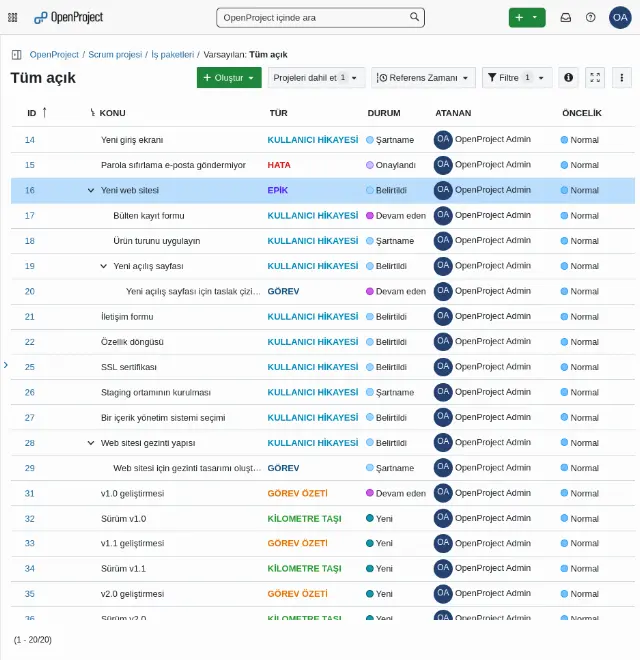Click the hierarchy mode icon beside KONU
640x660 pixels.
(x=92, y=112)
